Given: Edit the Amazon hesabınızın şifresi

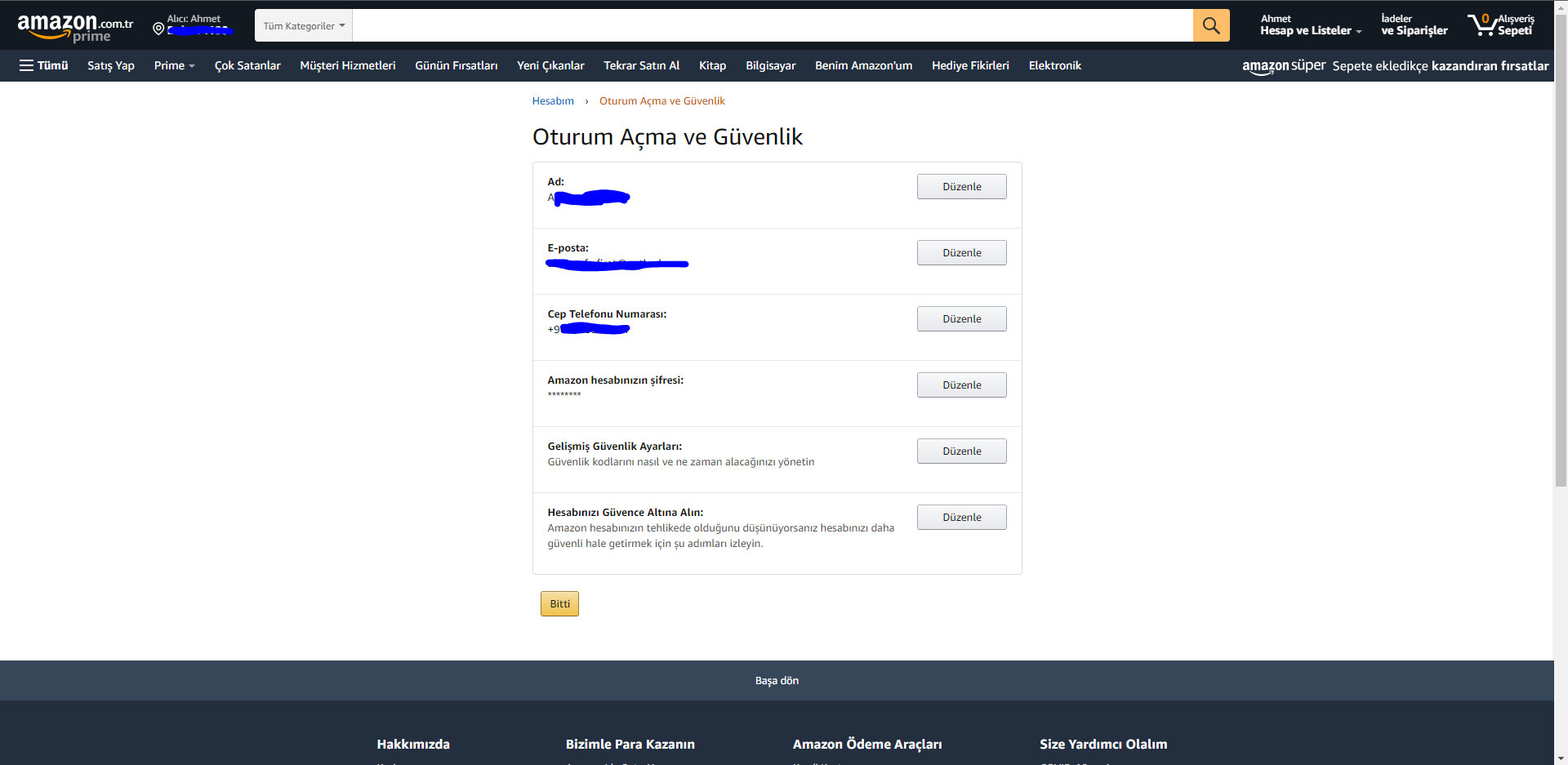Looking at the screenshot, I should point(962,385).
